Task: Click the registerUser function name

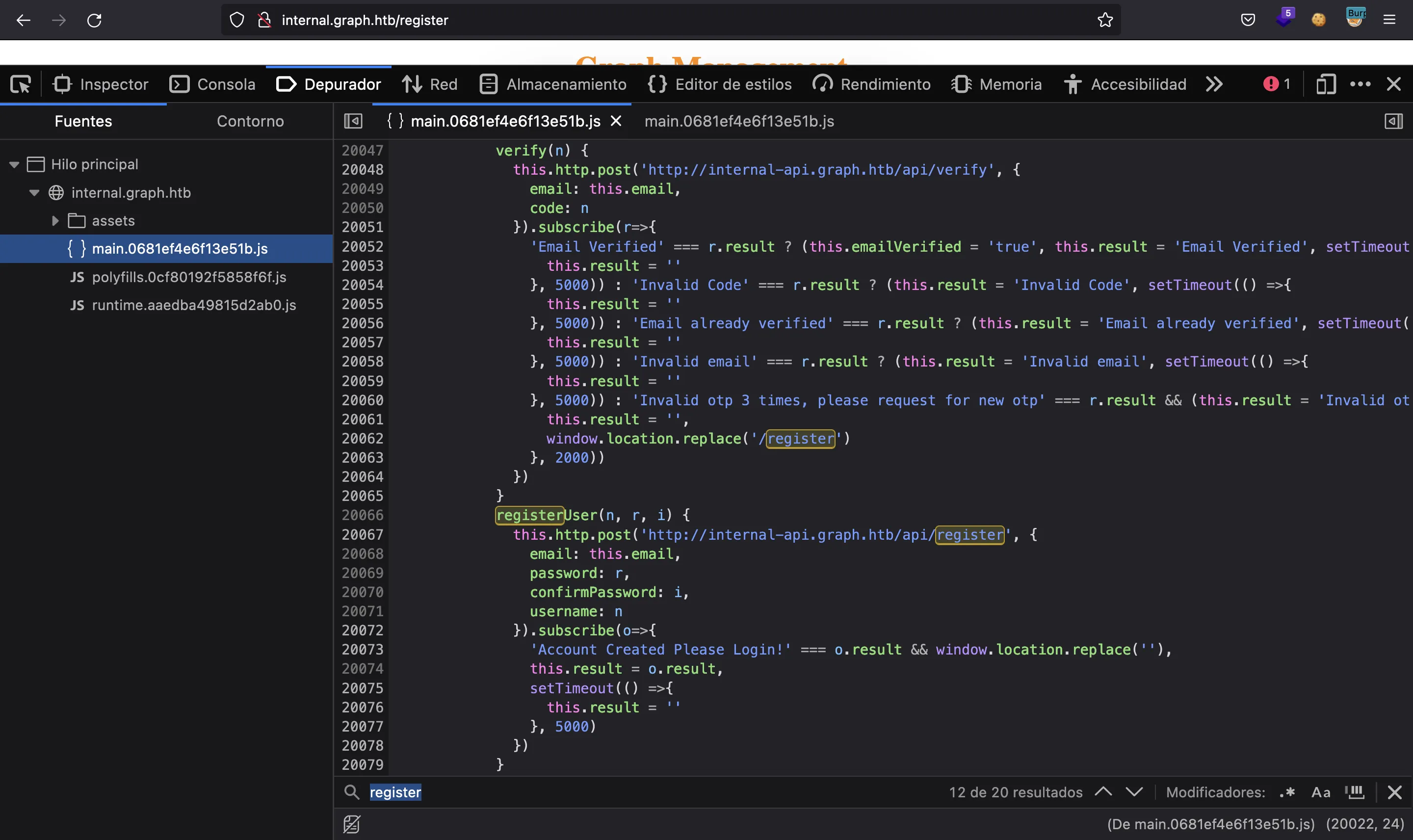Action: (547, 516)
